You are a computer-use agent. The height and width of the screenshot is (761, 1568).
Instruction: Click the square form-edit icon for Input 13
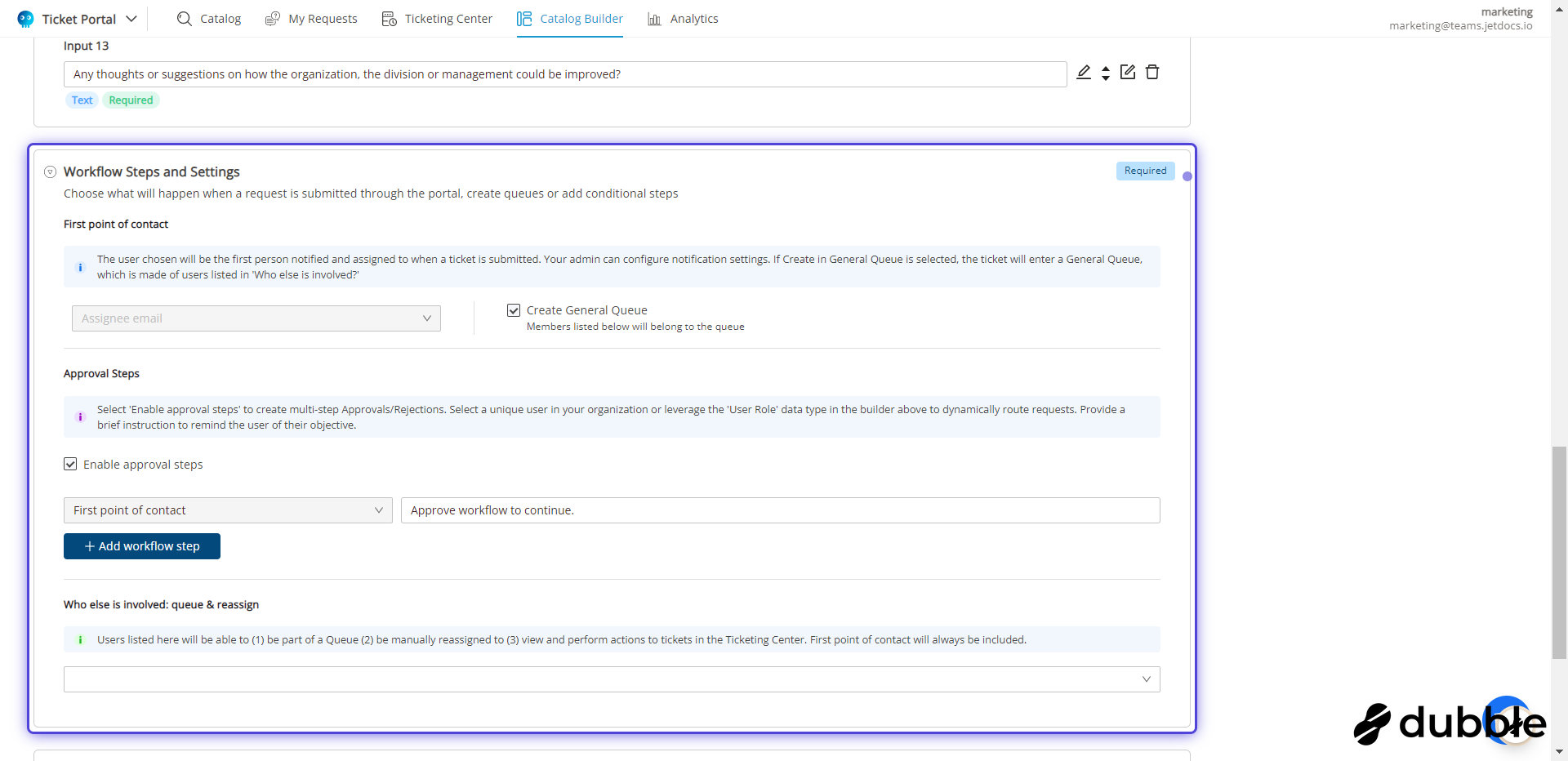click(1128, 73)
